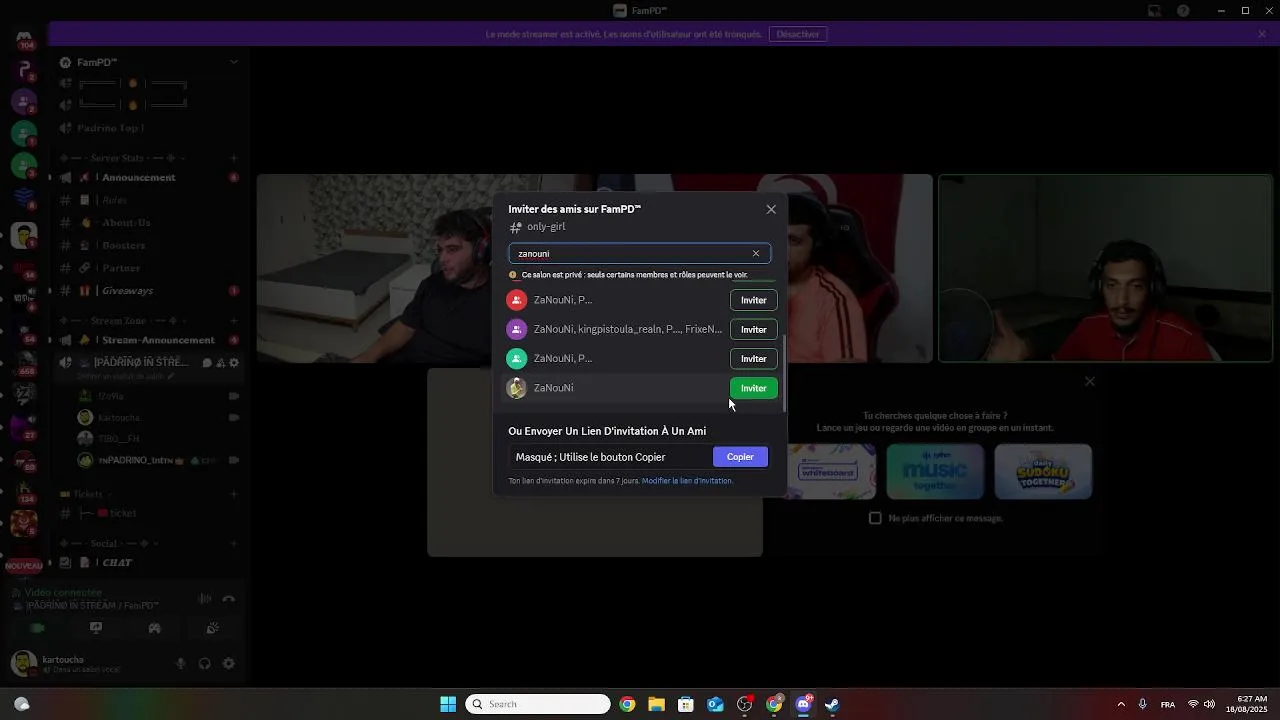
Task: Open the About Us channel
Action: [x=148, y=223]
